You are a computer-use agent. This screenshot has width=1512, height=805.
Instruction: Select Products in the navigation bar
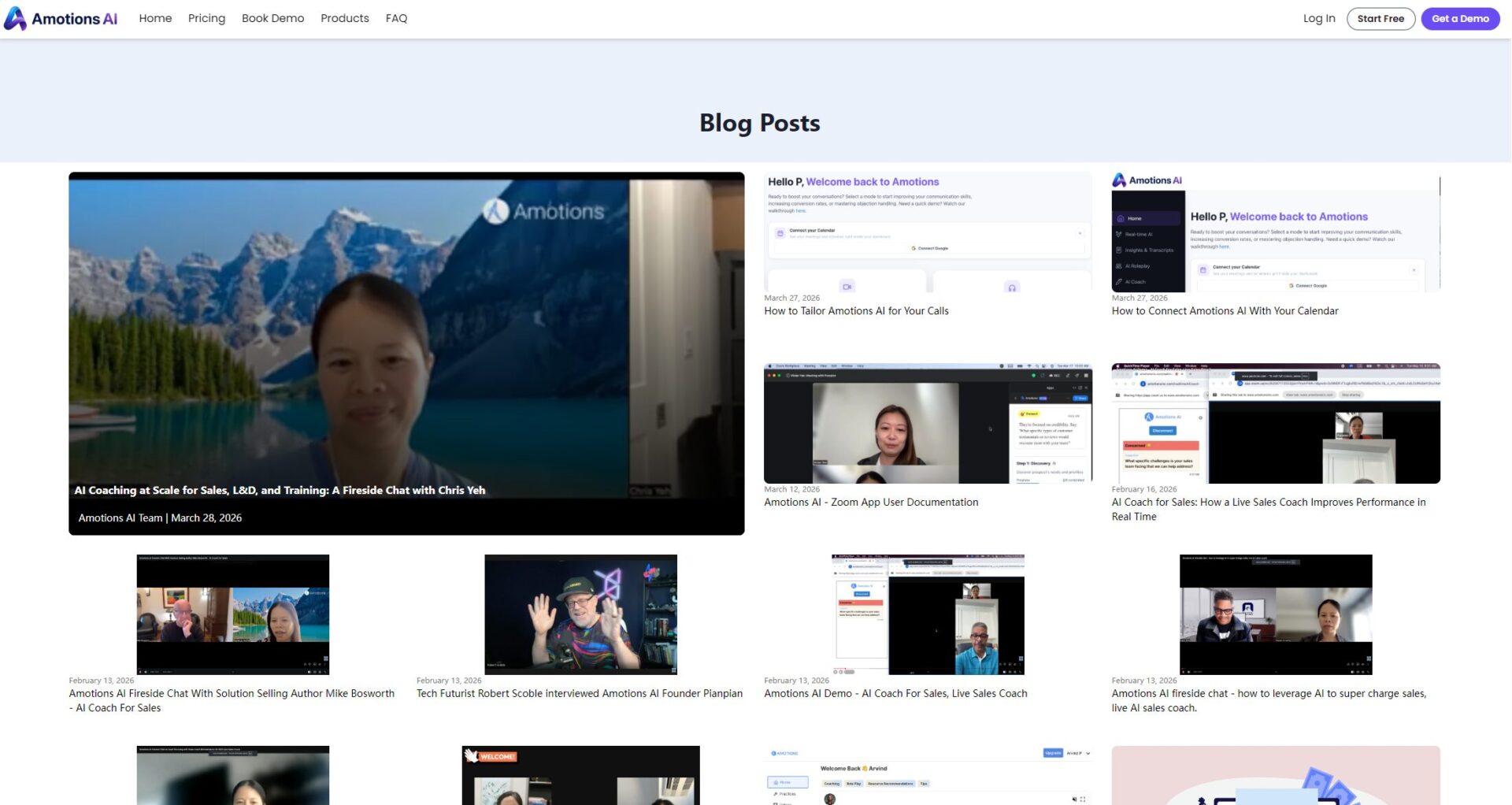pyautogui.click(x=345, y=18)
